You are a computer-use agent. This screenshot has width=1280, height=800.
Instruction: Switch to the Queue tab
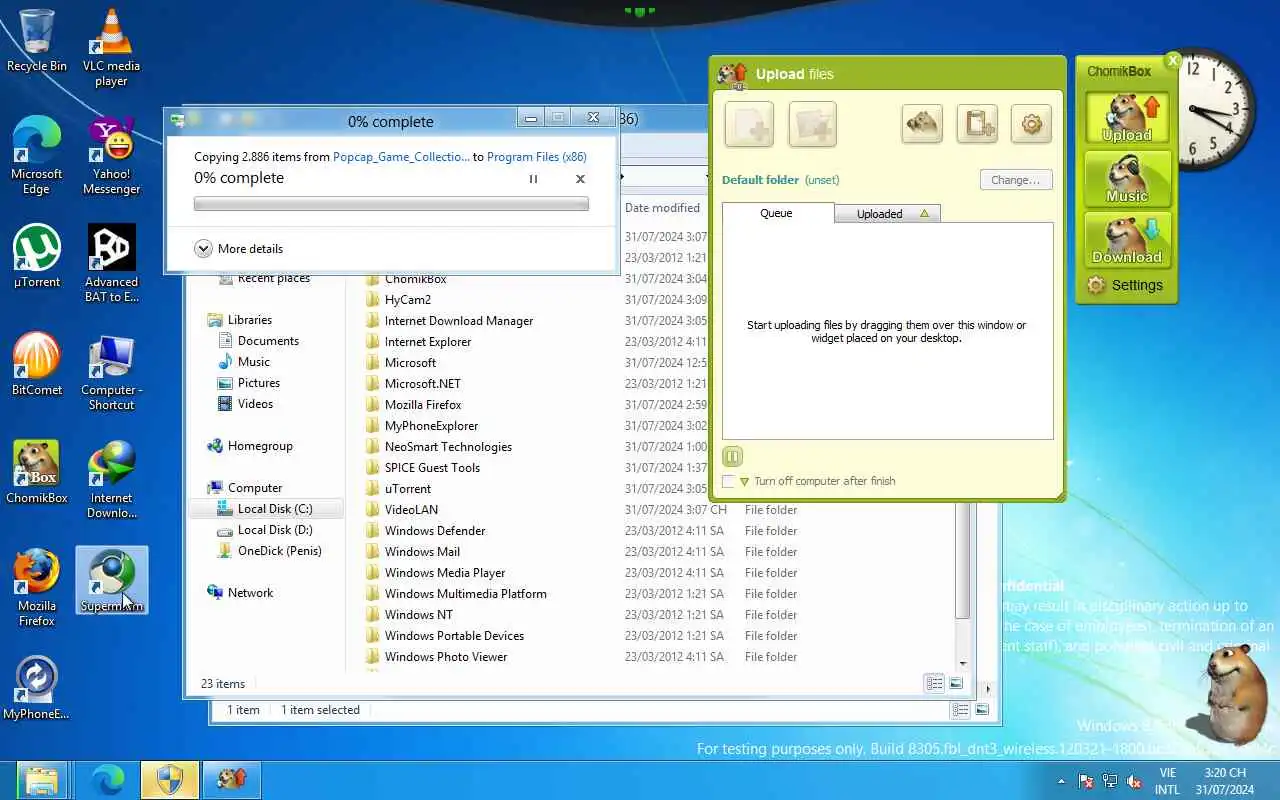coord(777,213)
